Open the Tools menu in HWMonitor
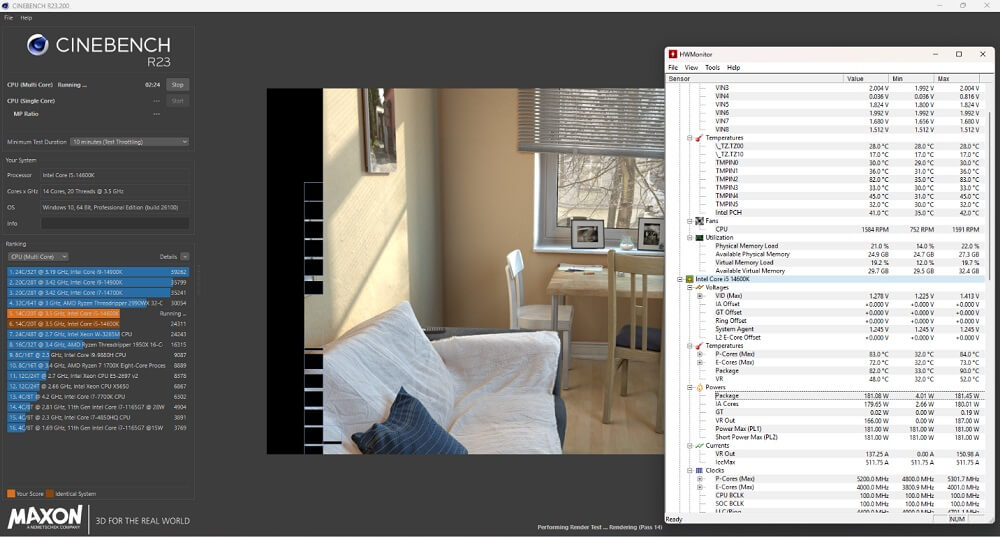Viewport: 1000px width, 537px height. 712,68
